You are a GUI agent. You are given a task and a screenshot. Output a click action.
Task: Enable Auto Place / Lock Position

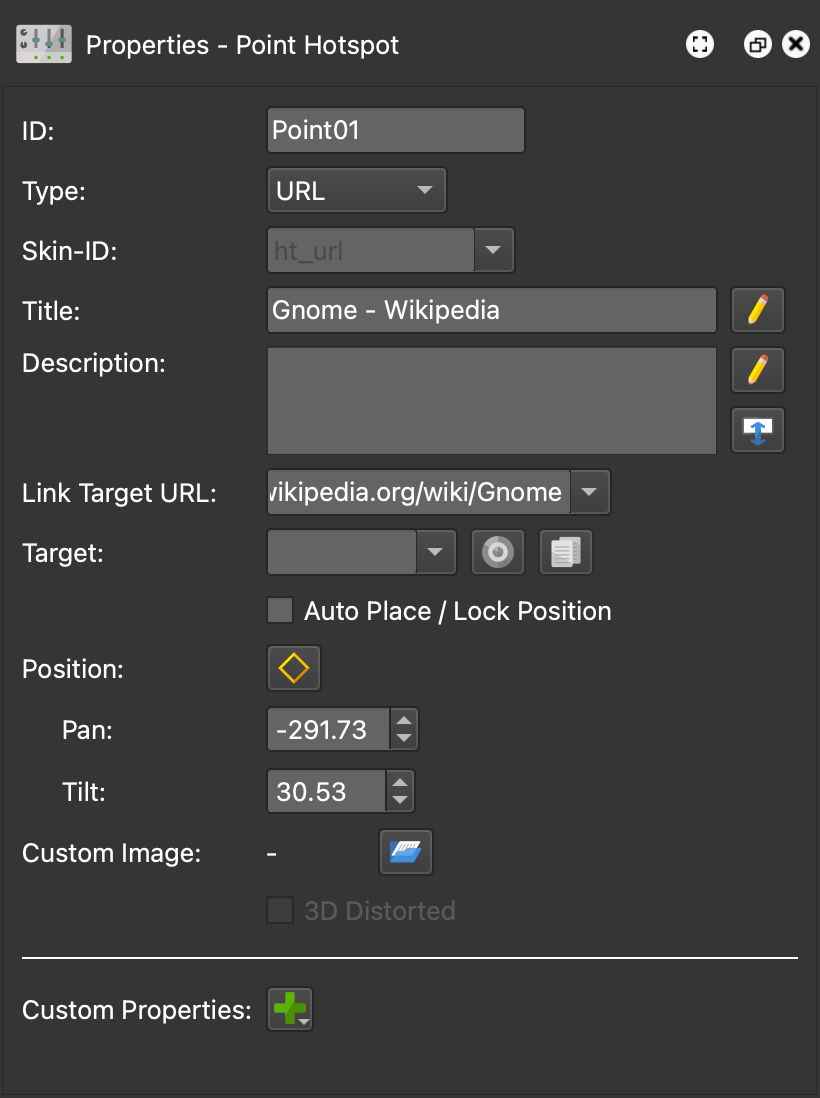tap(280, 610)
